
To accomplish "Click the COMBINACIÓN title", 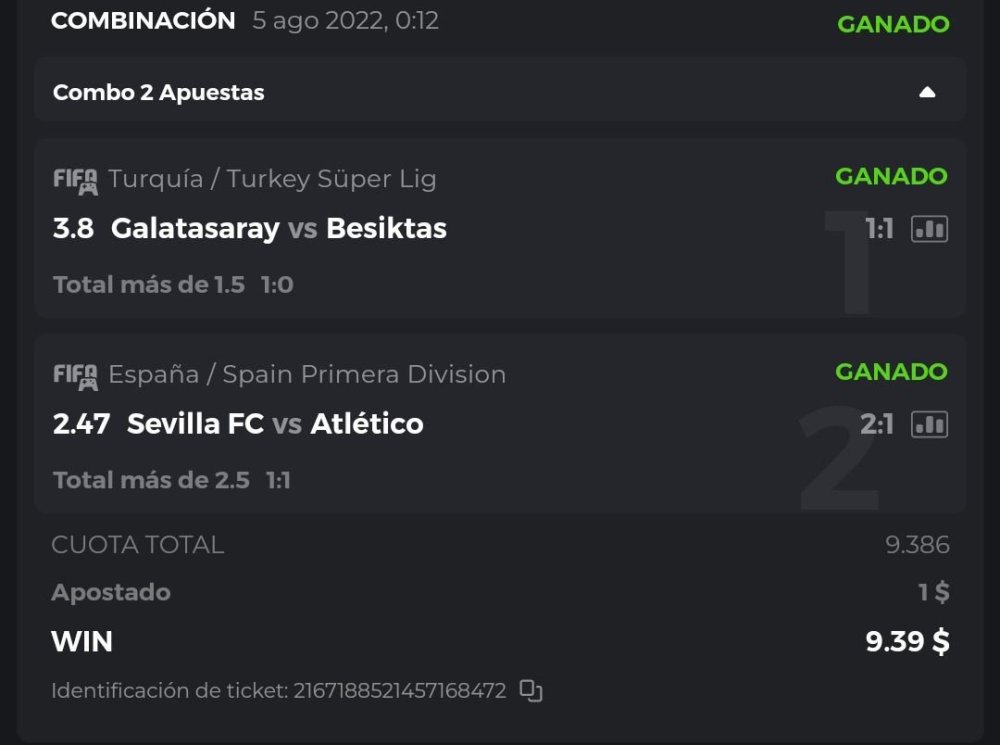I will 143,21.
